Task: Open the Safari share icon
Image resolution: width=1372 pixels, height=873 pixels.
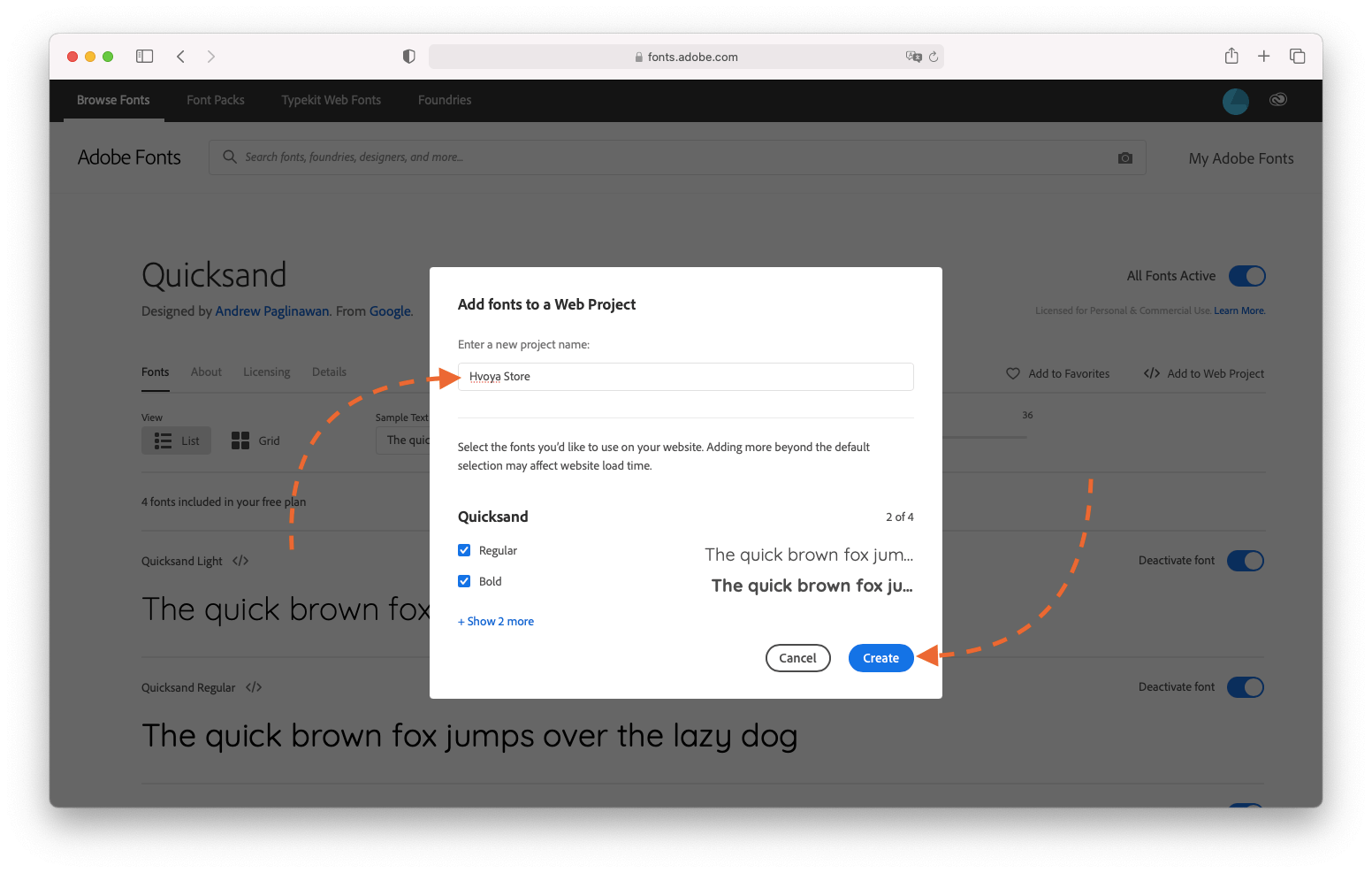Action: (1231, 56)
